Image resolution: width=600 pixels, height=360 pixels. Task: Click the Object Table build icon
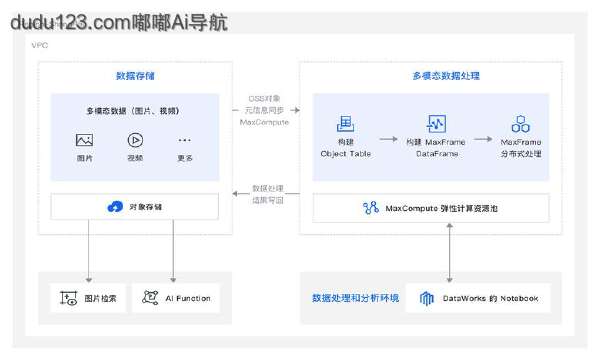(x=345, y=123)
